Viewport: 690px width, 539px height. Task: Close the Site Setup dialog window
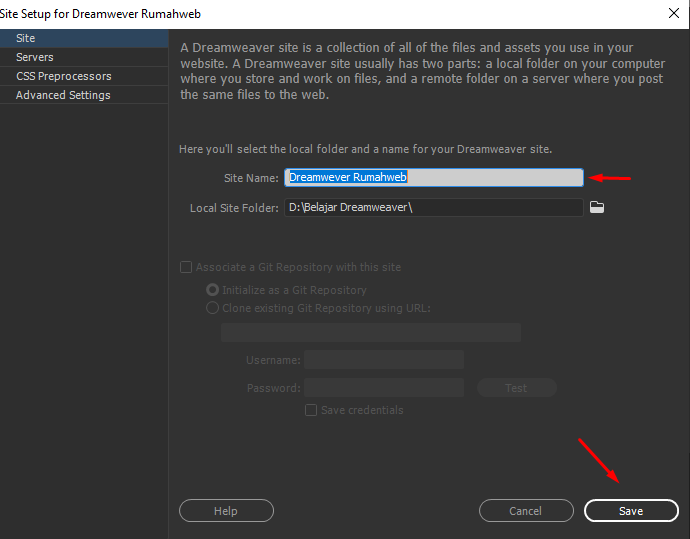coord(674,13)
